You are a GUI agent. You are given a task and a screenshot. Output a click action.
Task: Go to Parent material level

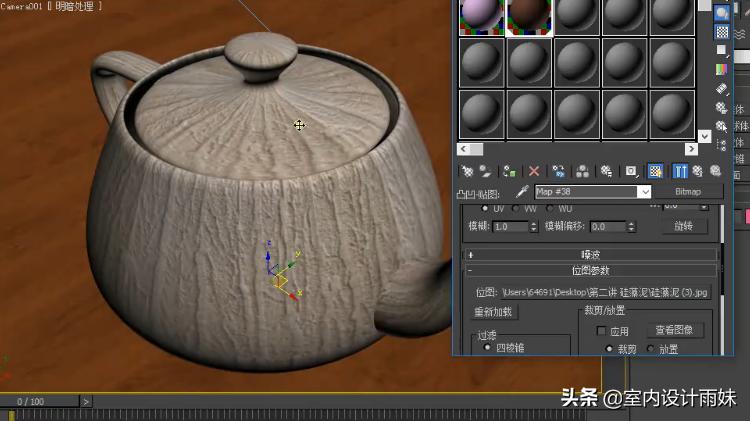pos(698,171)
